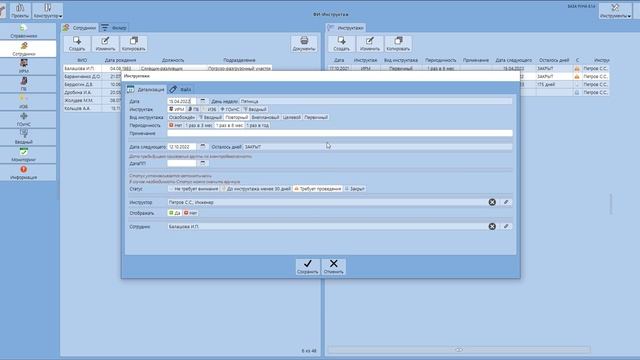Select Повторный briefing kind

coord(236,118)
